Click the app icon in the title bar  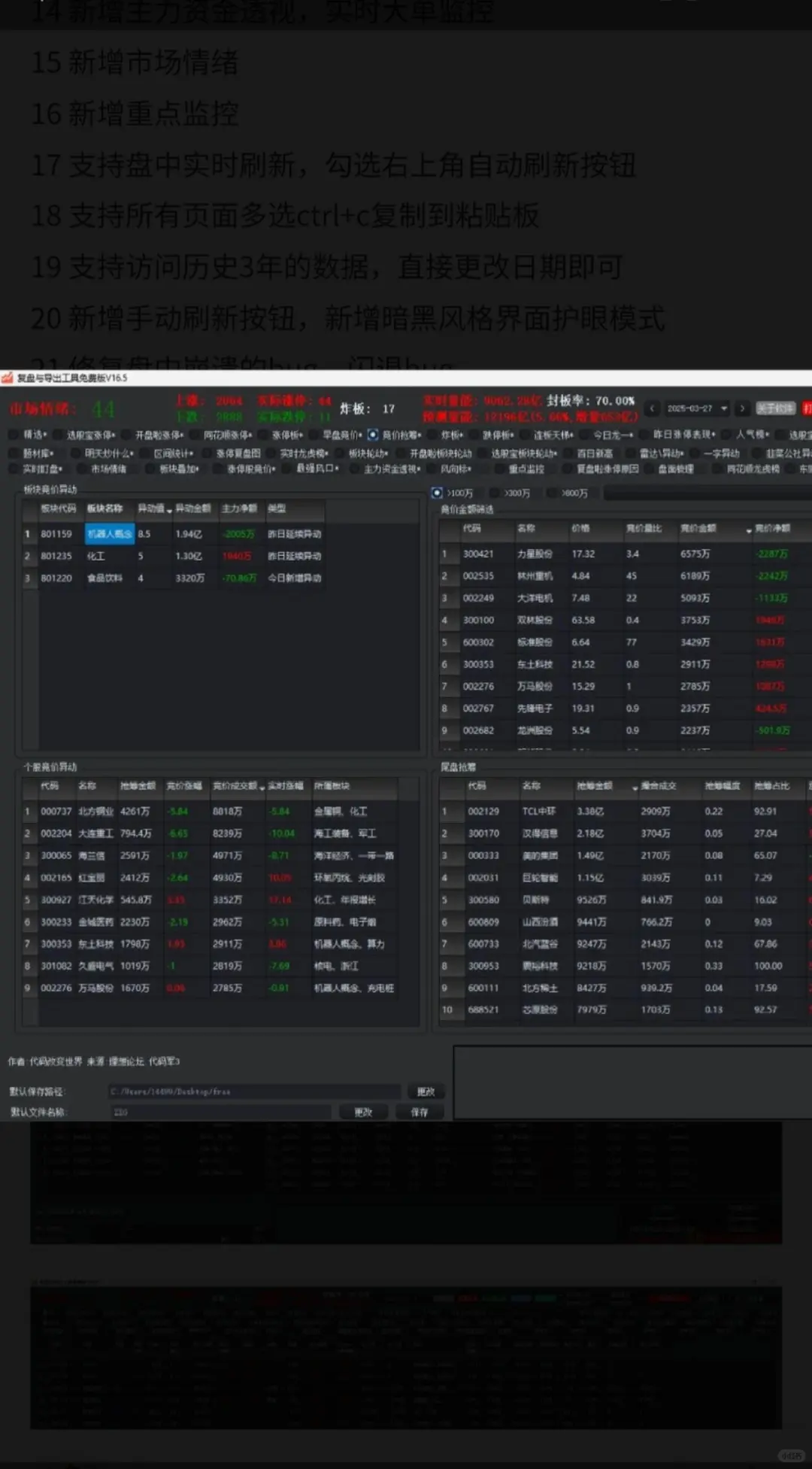8,378
